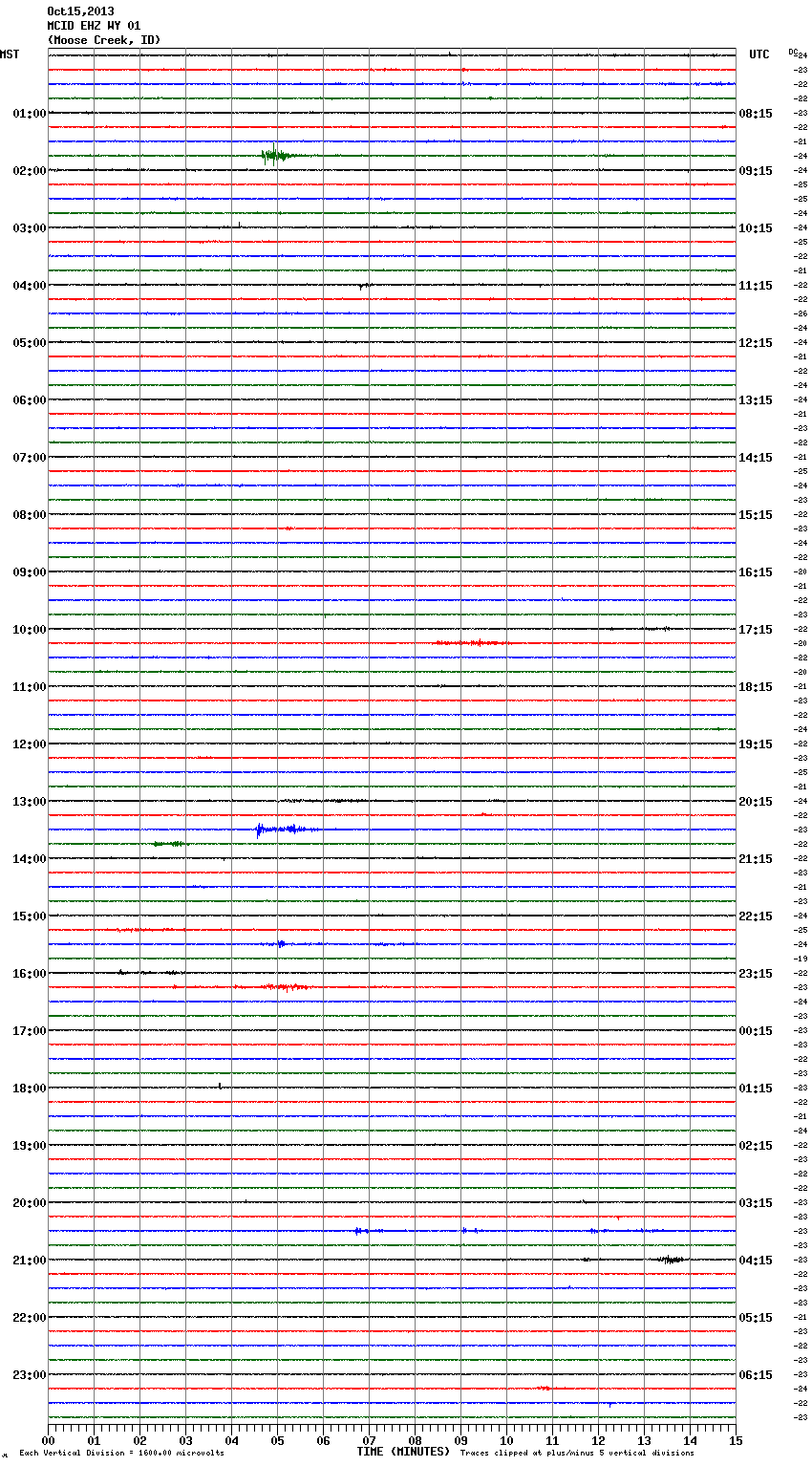Select the 11:00 MST row label
Screen dimensions: 812x1466
tap(30, 687)
